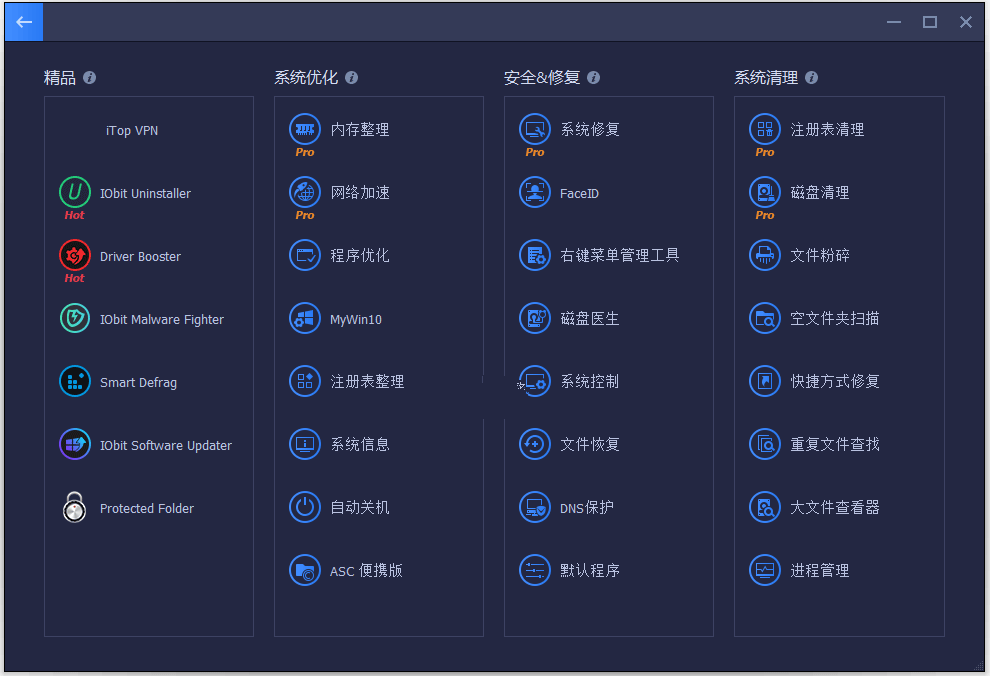Open Protected Folder padlock icon
The height and width of the screenshot is (676, 990).
tap(75, 507)
